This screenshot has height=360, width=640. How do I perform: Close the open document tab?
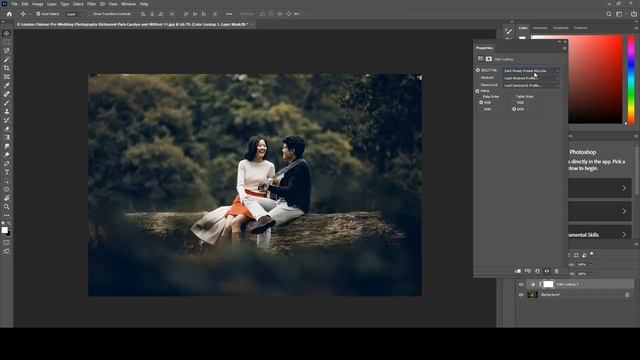point(252,24)
